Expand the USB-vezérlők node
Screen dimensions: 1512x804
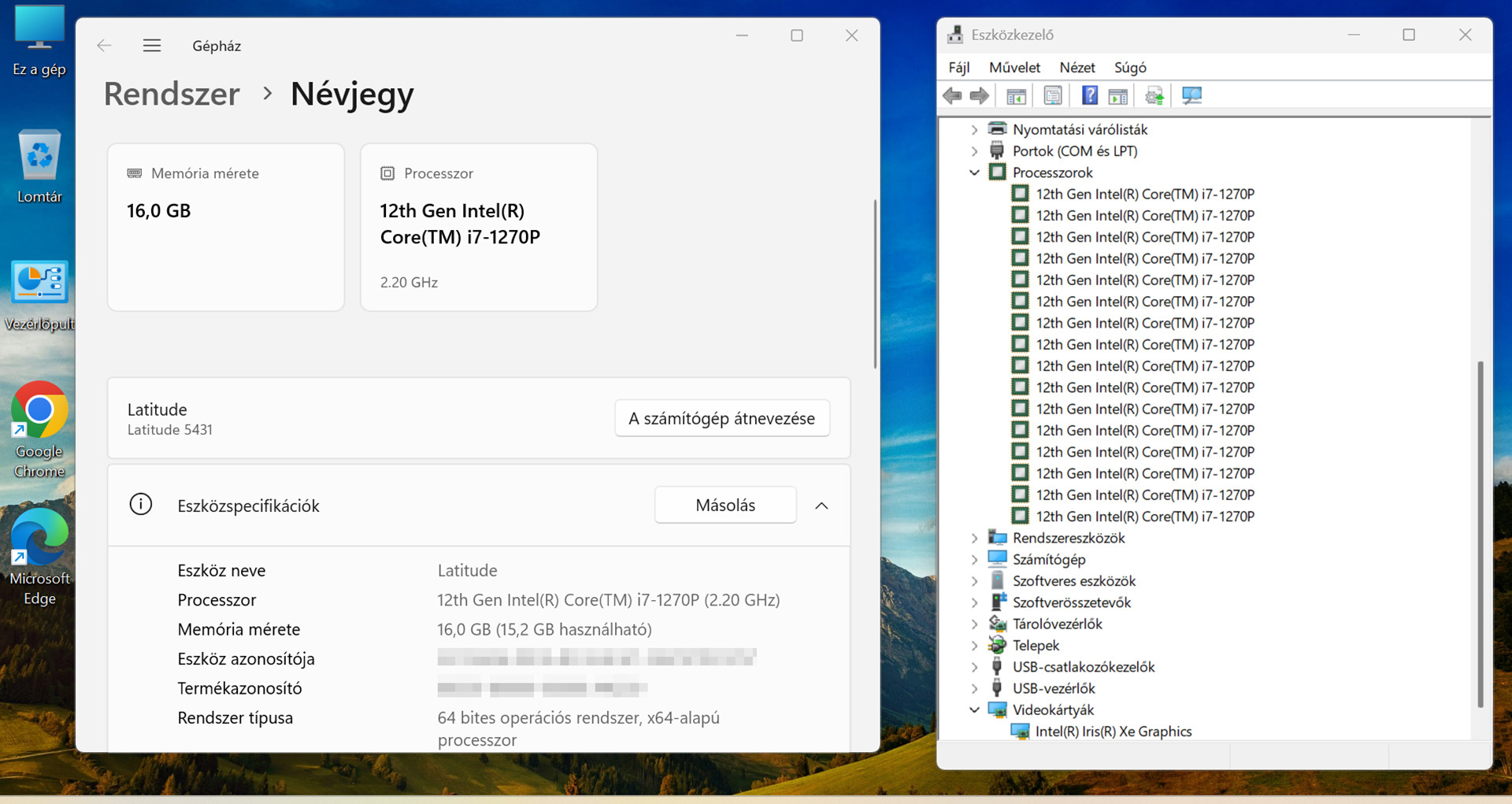pyautogui.click(x=975, y=688)
